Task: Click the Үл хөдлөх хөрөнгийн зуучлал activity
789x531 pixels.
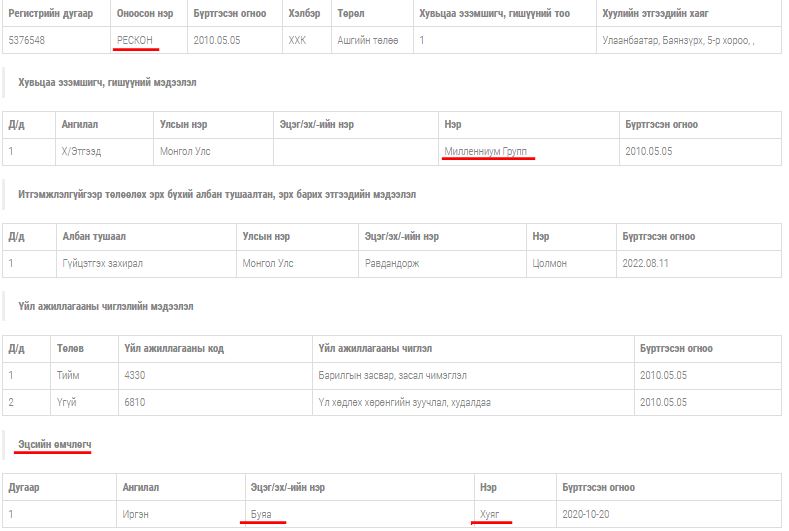Action: (404, 402)
